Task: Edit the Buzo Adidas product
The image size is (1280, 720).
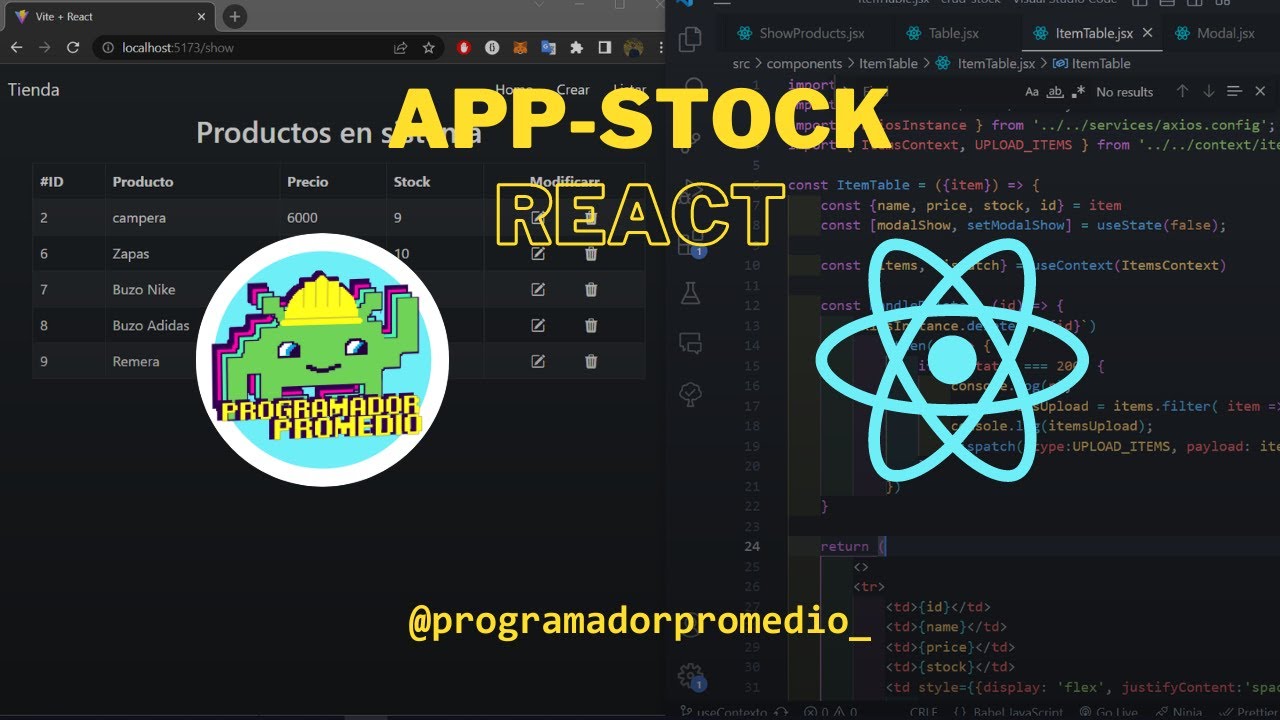Action: click(x=538, y=325)
